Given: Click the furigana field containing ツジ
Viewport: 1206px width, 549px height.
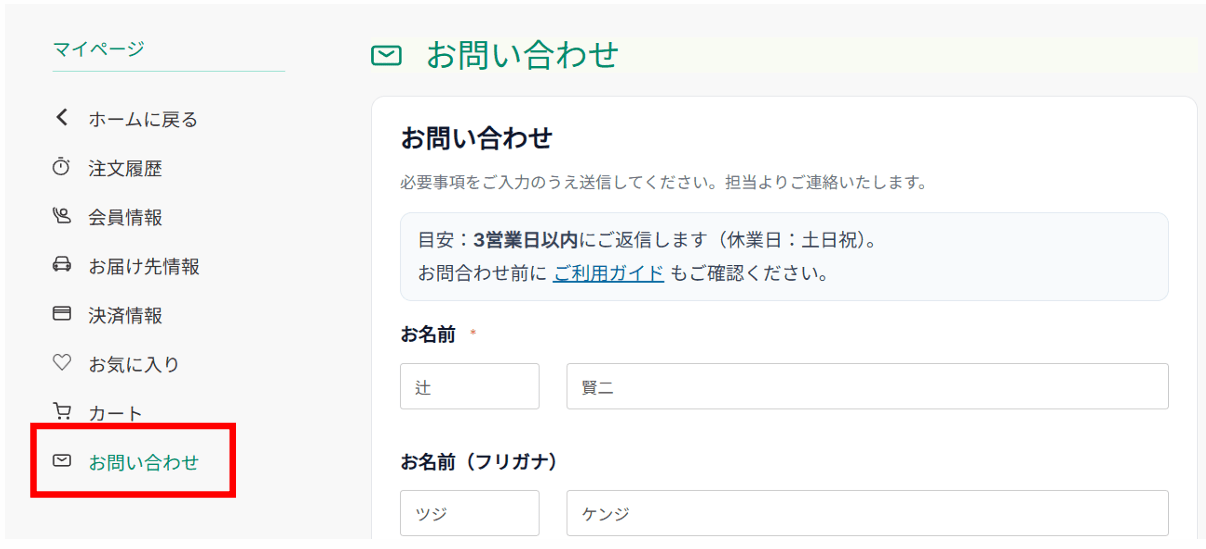Looking at the screenshot, I should tap(469, 514).
